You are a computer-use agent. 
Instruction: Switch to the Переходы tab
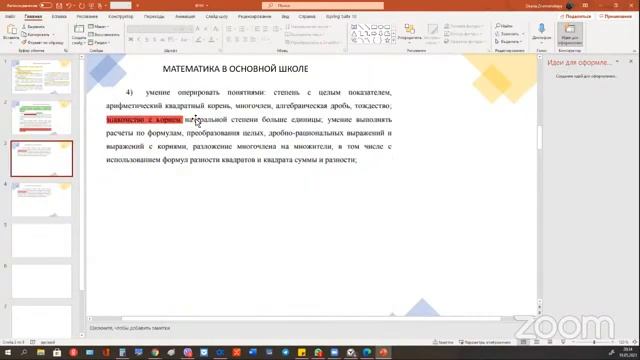pos(154,17)
